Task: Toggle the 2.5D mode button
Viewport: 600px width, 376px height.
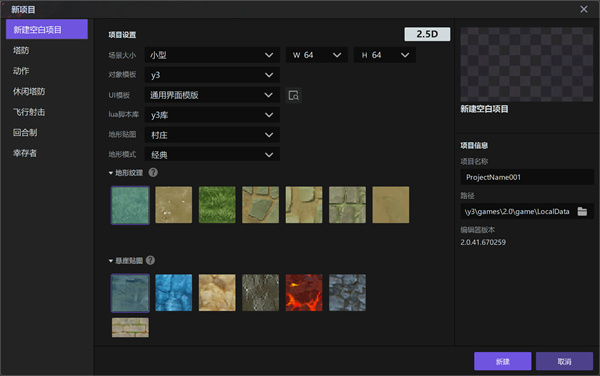Action: point(427,34)
